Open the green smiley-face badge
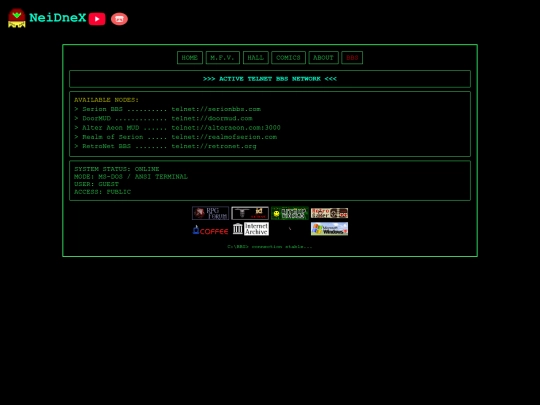Image resolution: width=540 pixels, height=405 pixels. pos(290,213)
